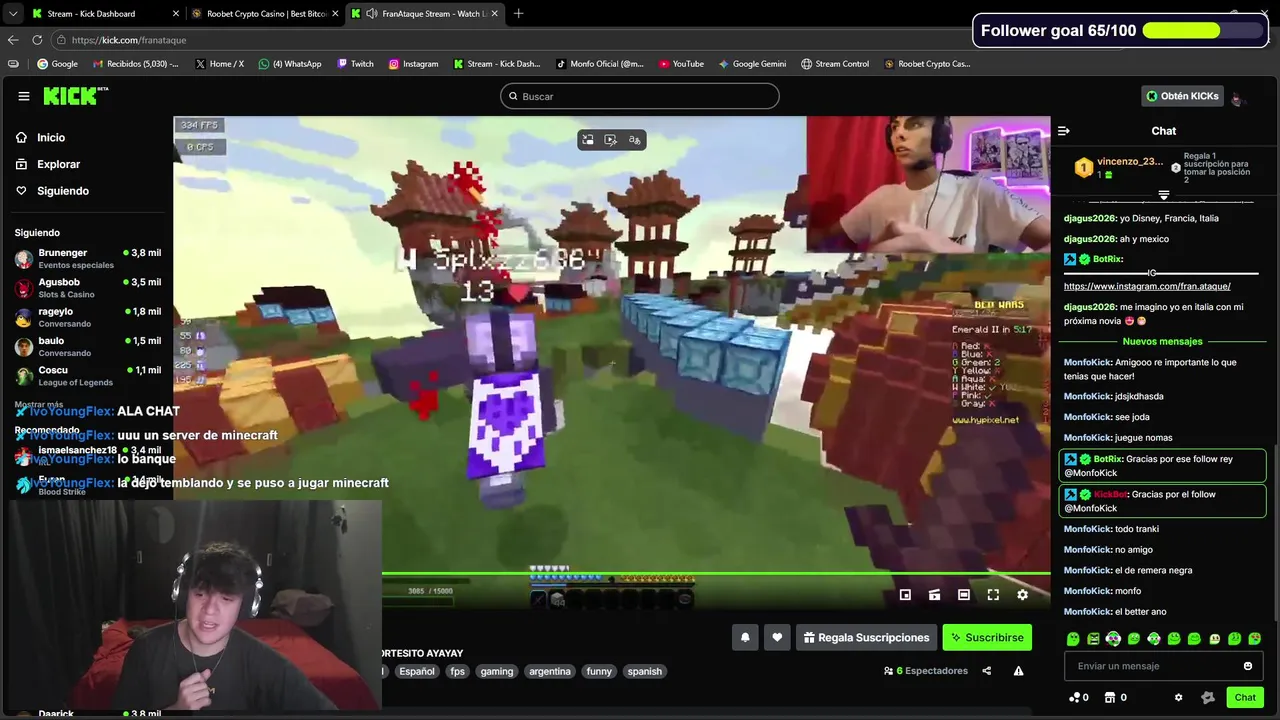Open baulo channel in Siguiendo list

[x=87, y=346]
